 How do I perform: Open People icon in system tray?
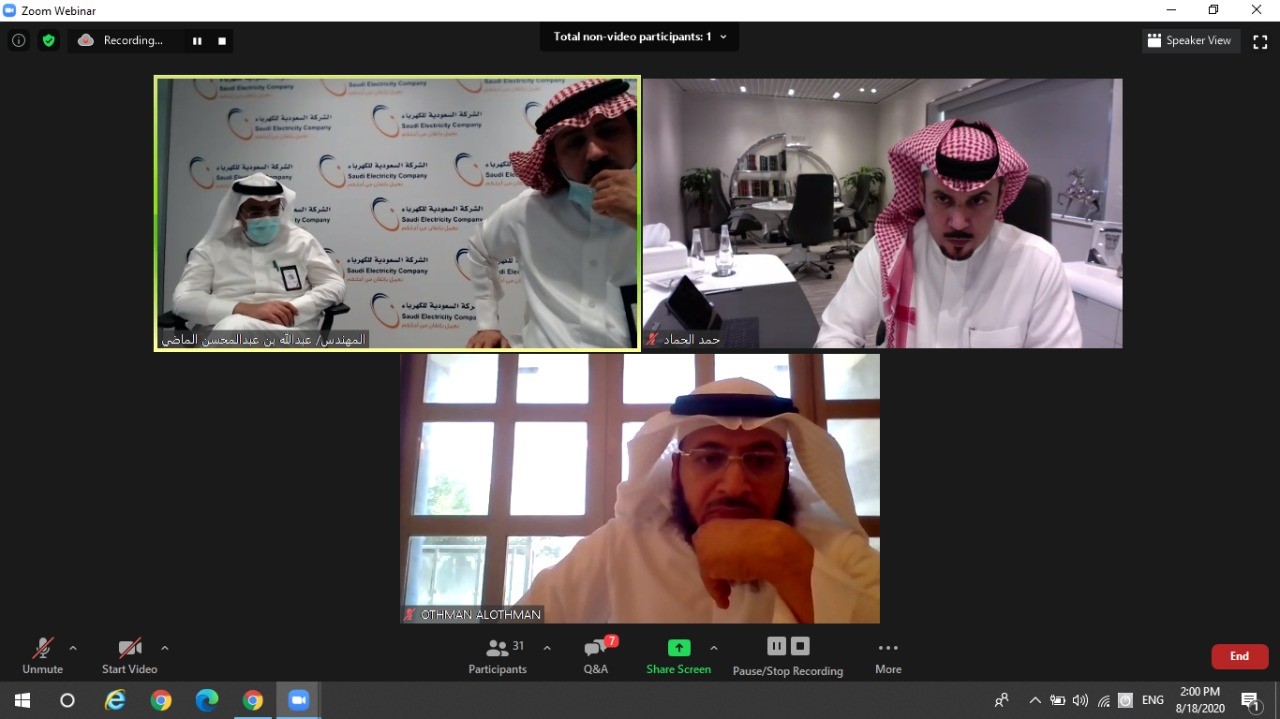(1001, 701)
